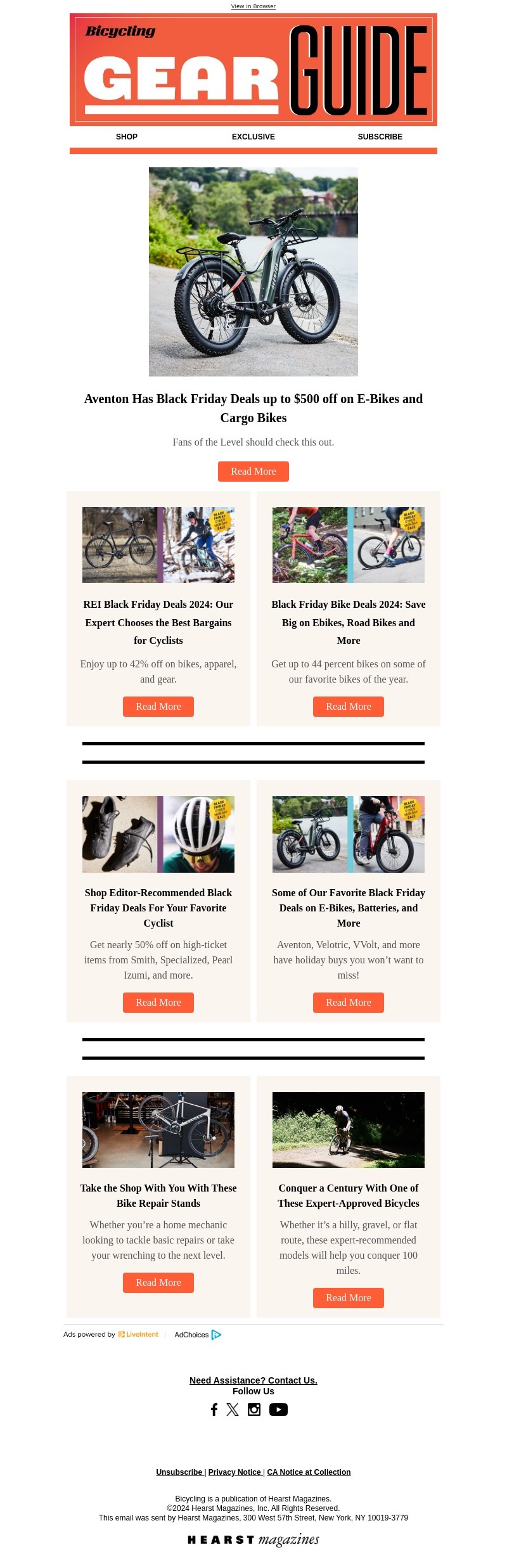Click the Aventon e-bike hero image
The image size is (507, 1568).
[x=253, y=271]
